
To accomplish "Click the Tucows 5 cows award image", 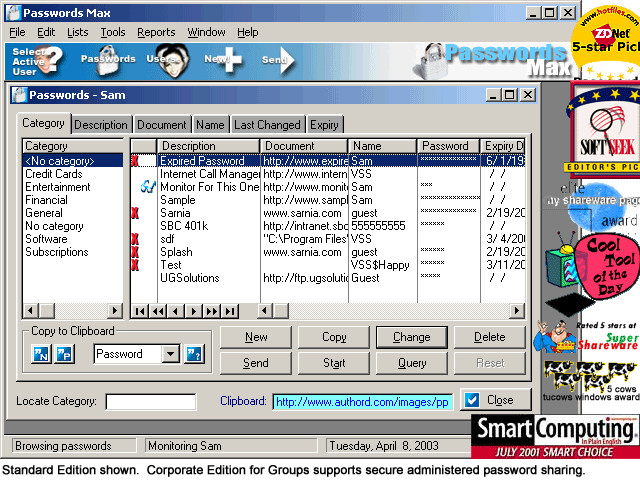I will 590,380.
